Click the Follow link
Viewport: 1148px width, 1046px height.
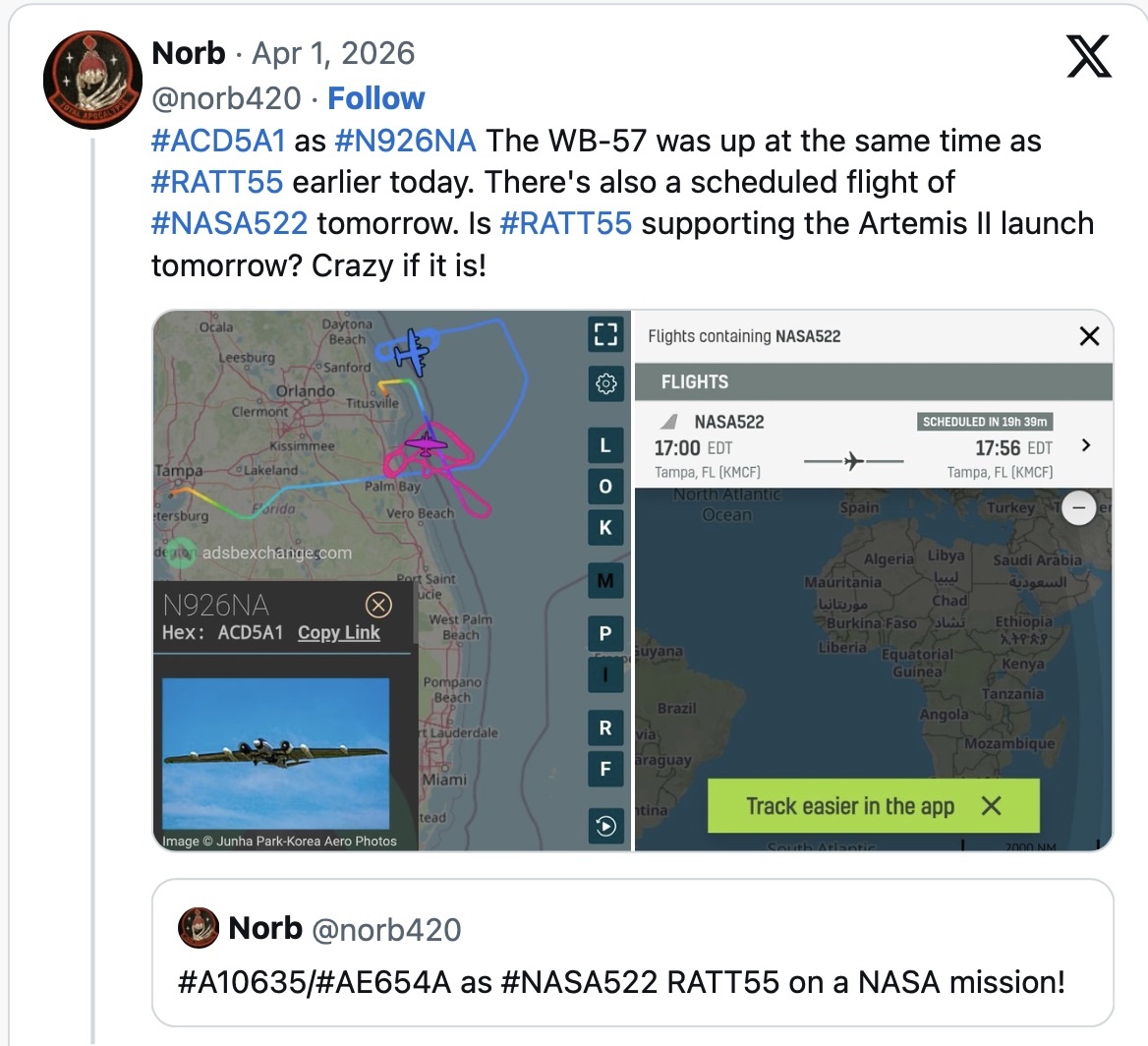(x=375, y=98)
